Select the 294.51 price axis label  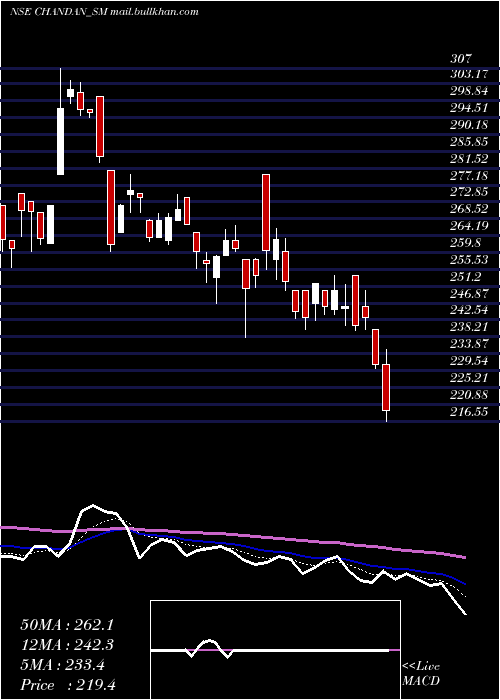(469, 108)
